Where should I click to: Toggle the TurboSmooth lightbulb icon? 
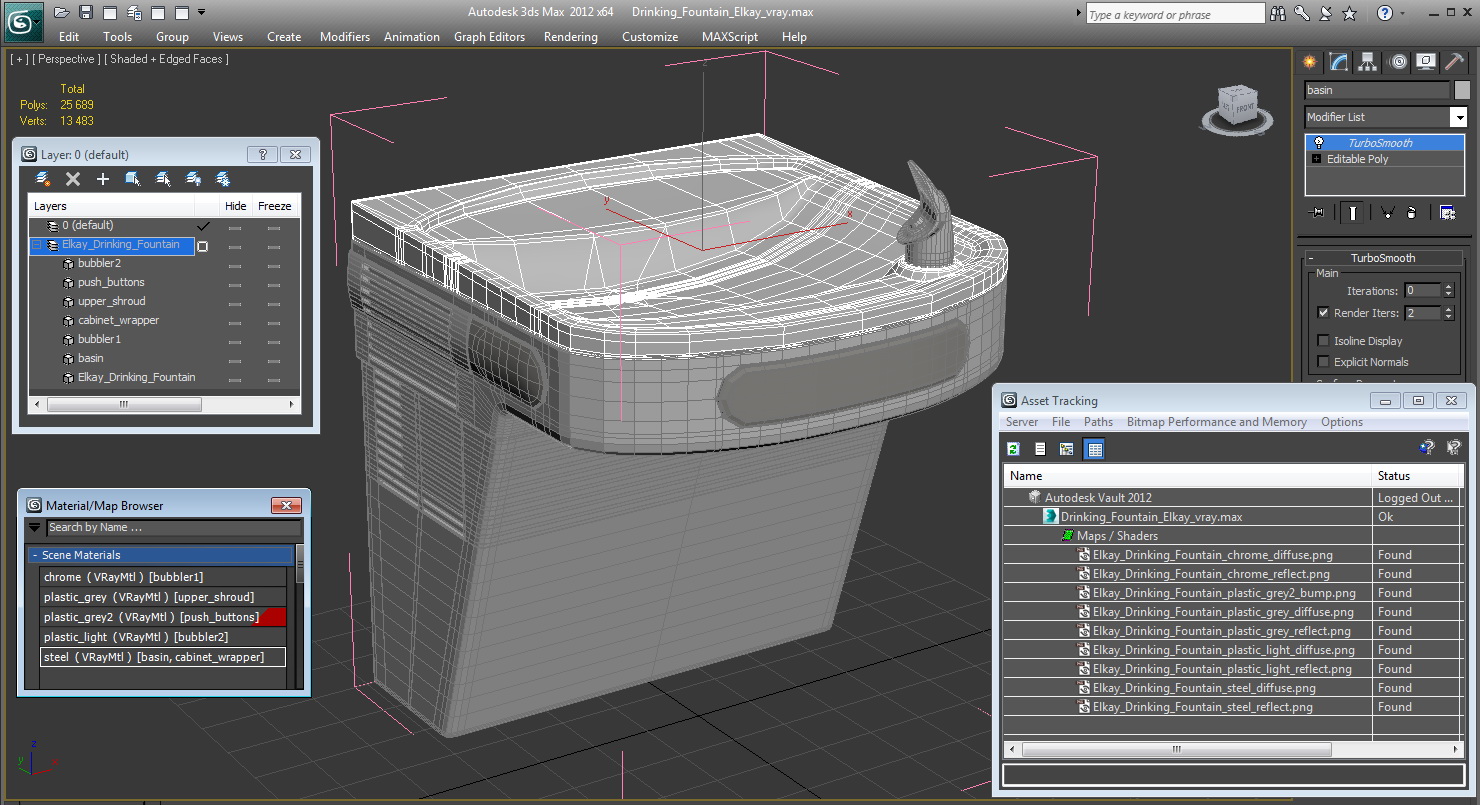pos(1319,143)
